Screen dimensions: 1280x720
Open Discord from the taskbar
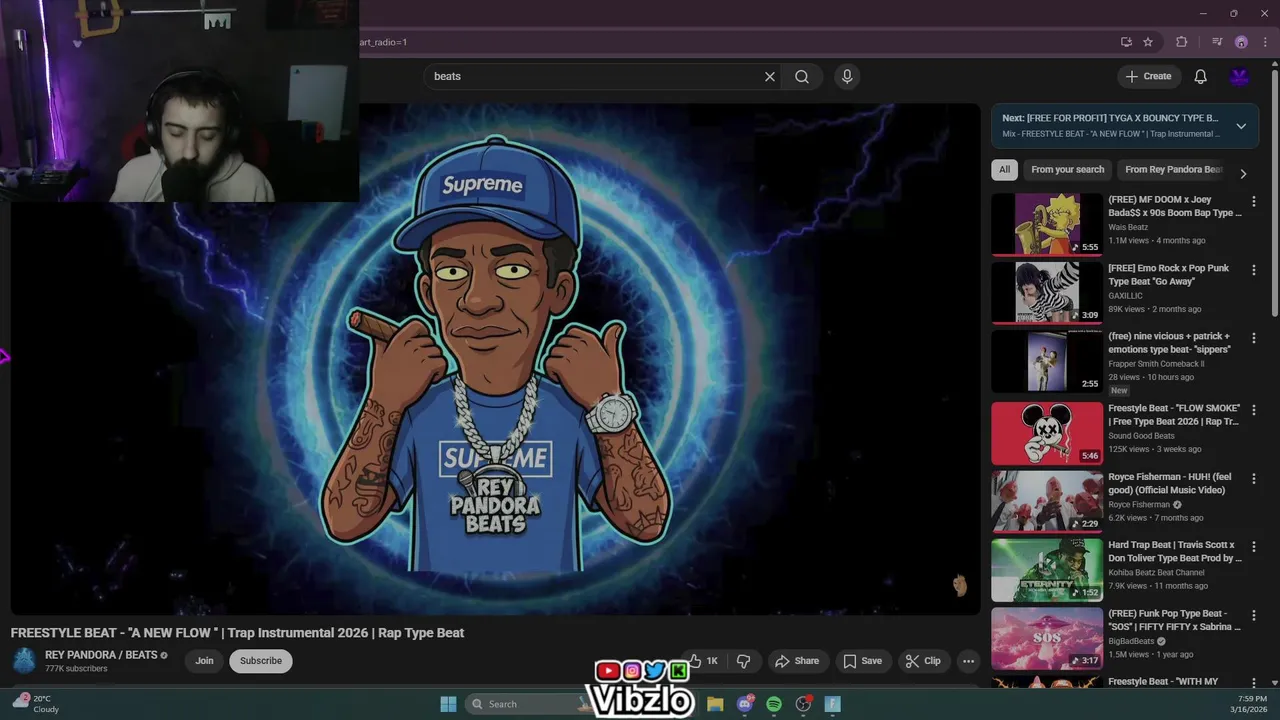pyautogui.click(x=745, y=704)
